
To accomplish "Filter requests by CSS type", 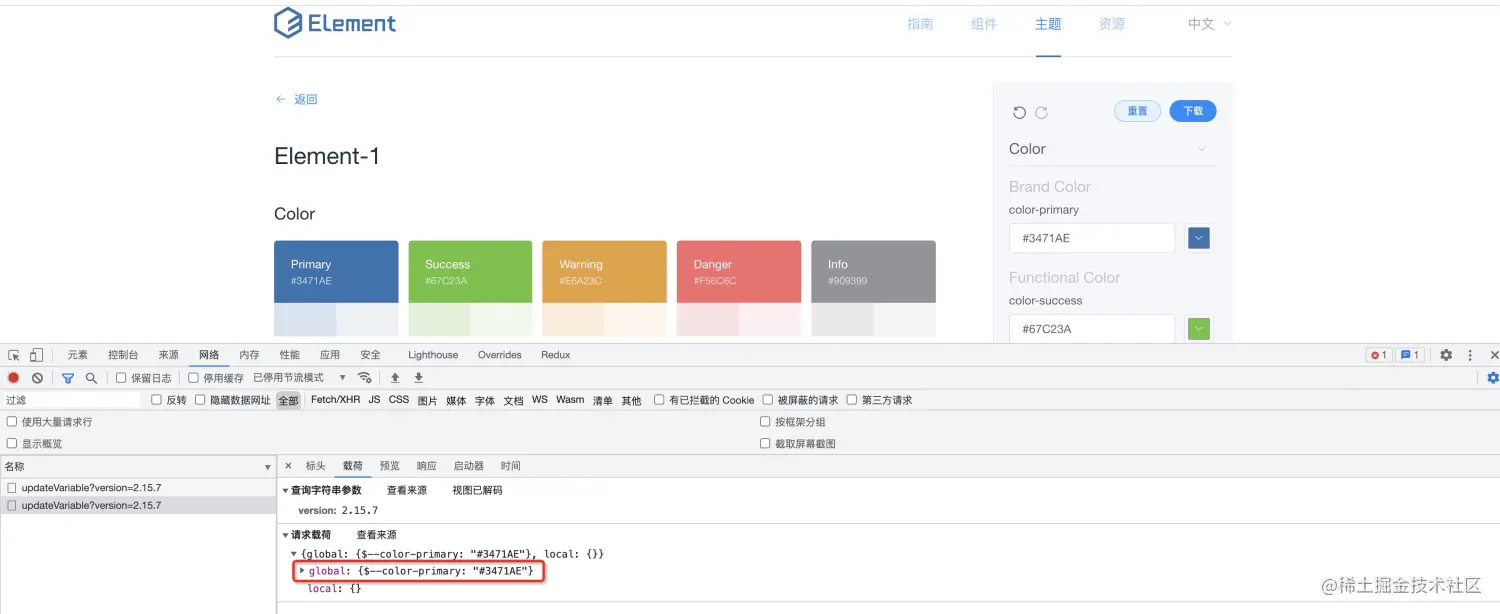I will [399, 400].
